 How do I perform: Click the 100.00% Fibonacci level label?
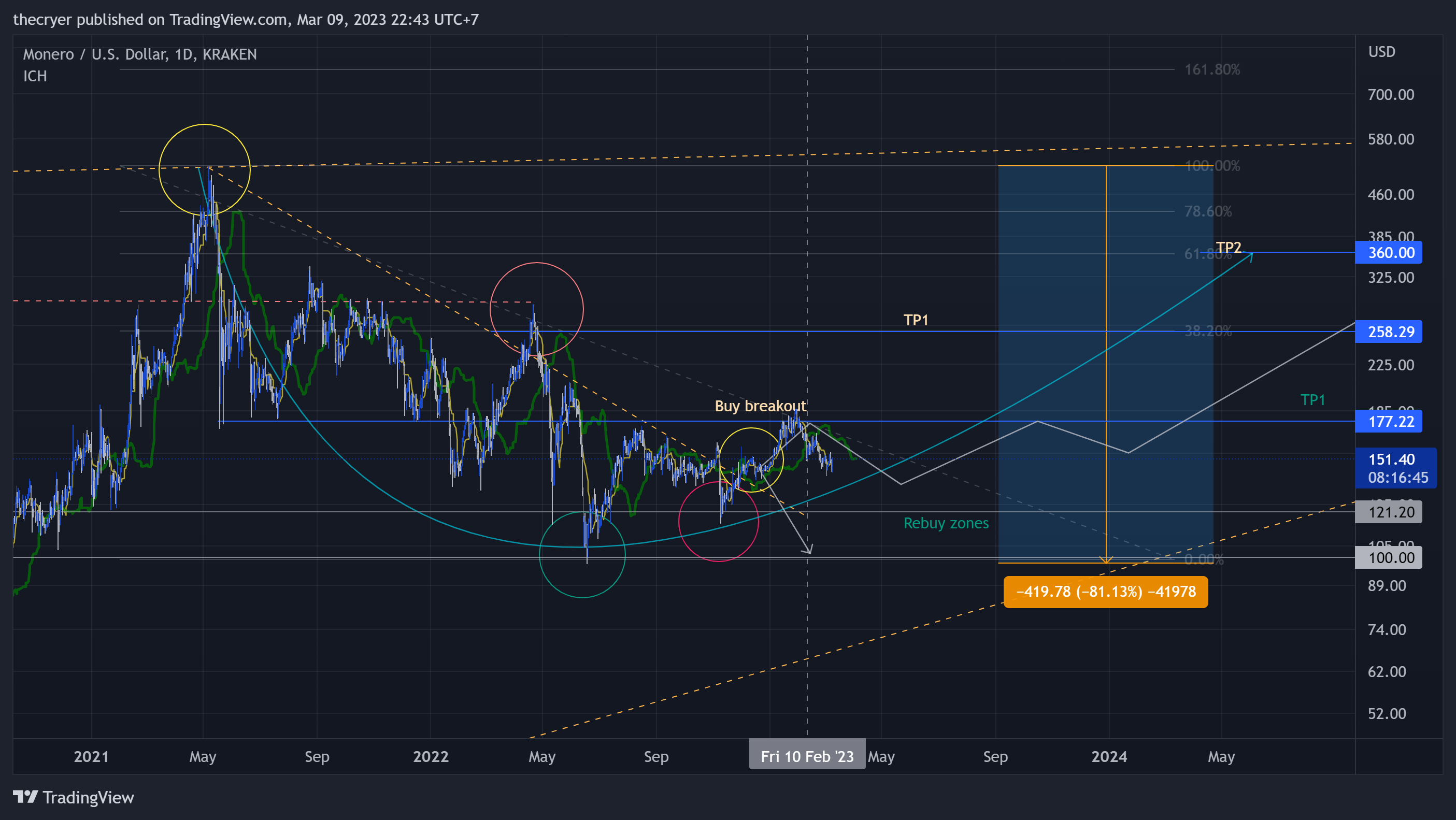1212,166
